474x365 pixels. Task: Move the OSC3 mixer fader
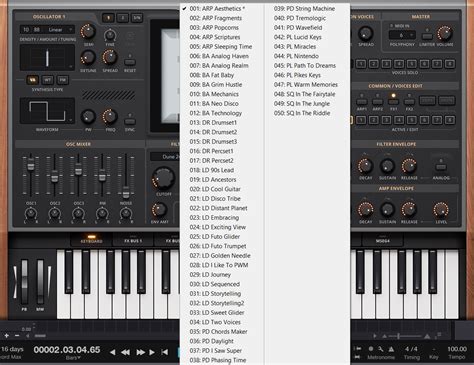(78, 169)
